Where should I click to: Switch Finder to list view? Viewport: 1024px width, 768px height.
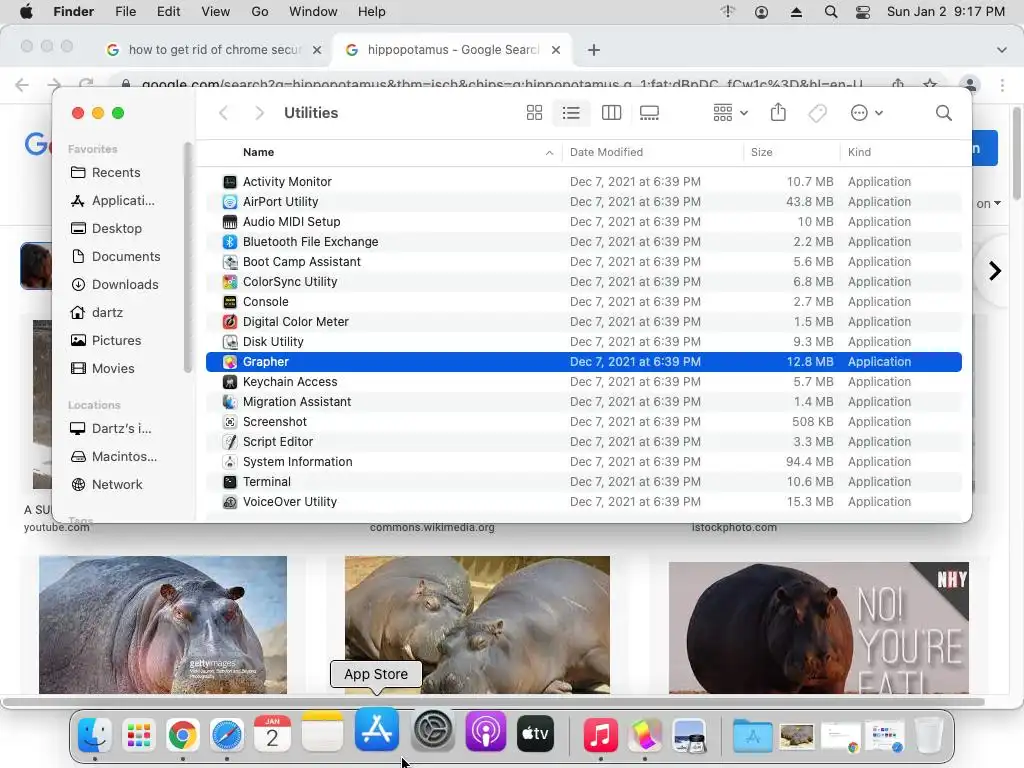point(571,113)
